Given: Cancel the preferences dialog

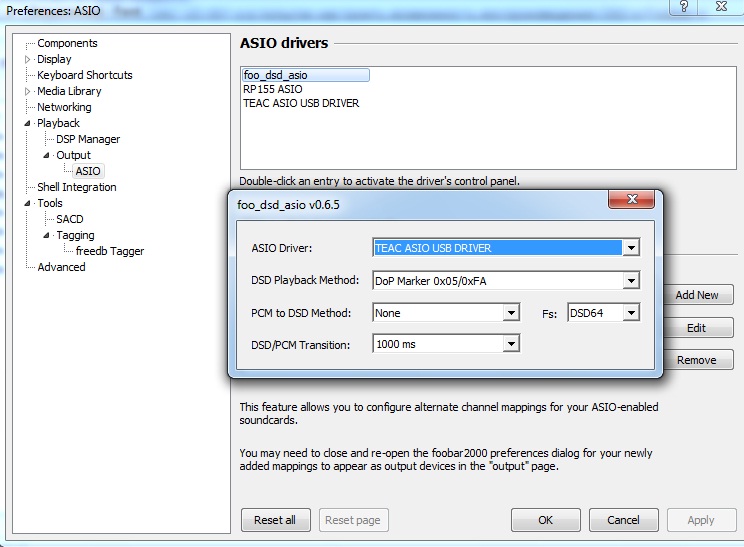Looking at the screenshot, I should [x=623, y=520].
